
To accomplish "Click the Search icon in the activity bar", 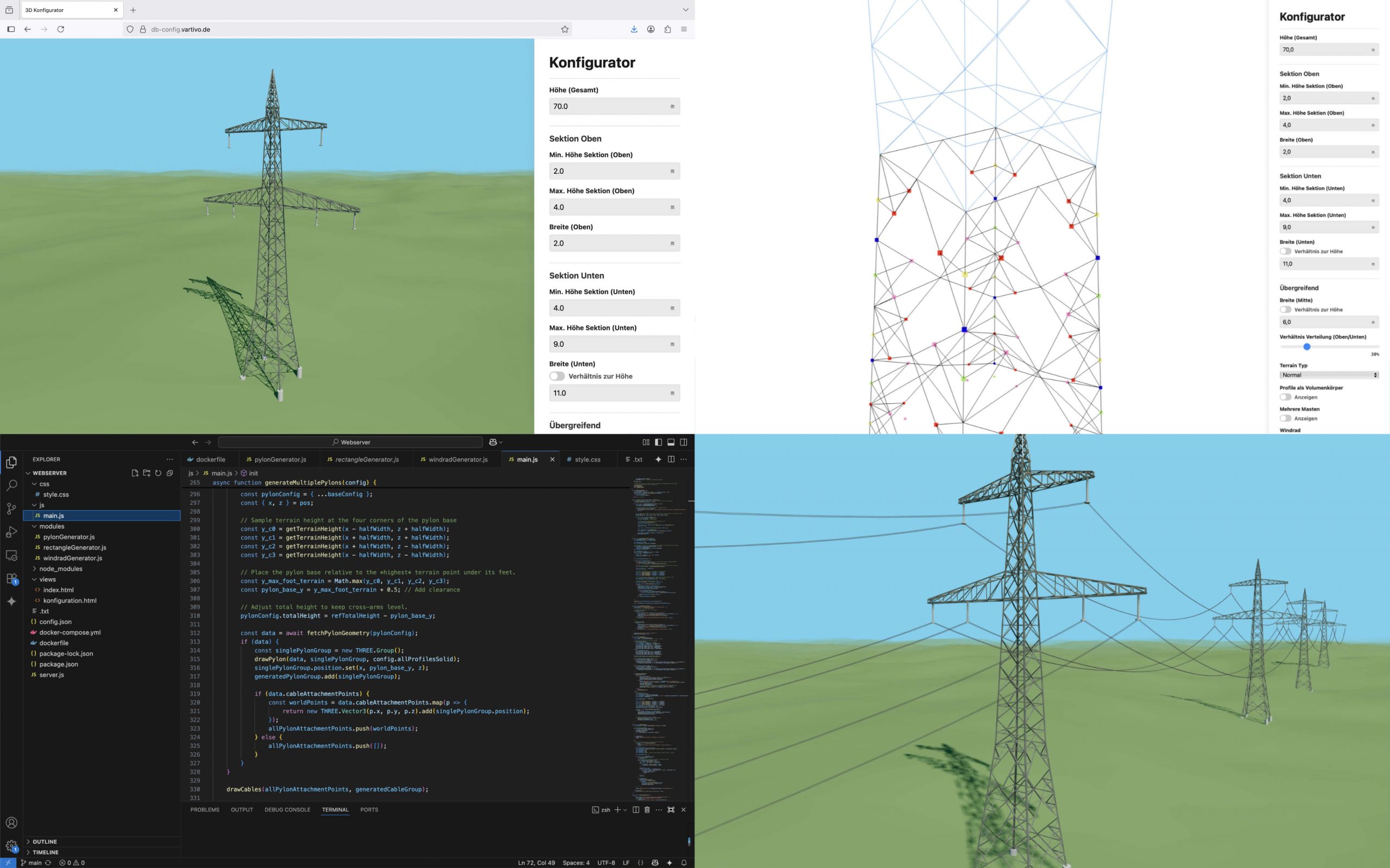I will [x=11, y=485].
